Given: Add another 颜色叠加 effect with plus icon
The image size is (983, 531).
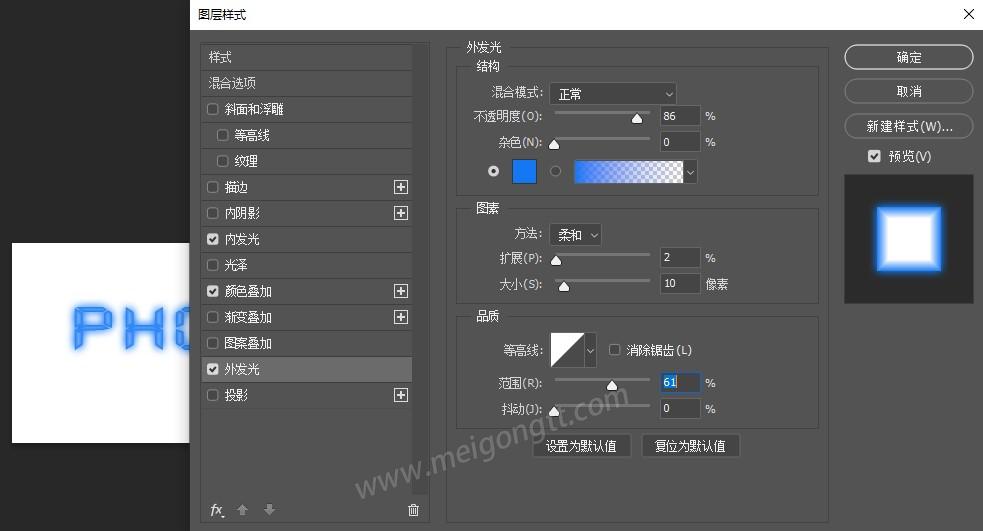Looking at the screenshot, I should pos(401,291).
